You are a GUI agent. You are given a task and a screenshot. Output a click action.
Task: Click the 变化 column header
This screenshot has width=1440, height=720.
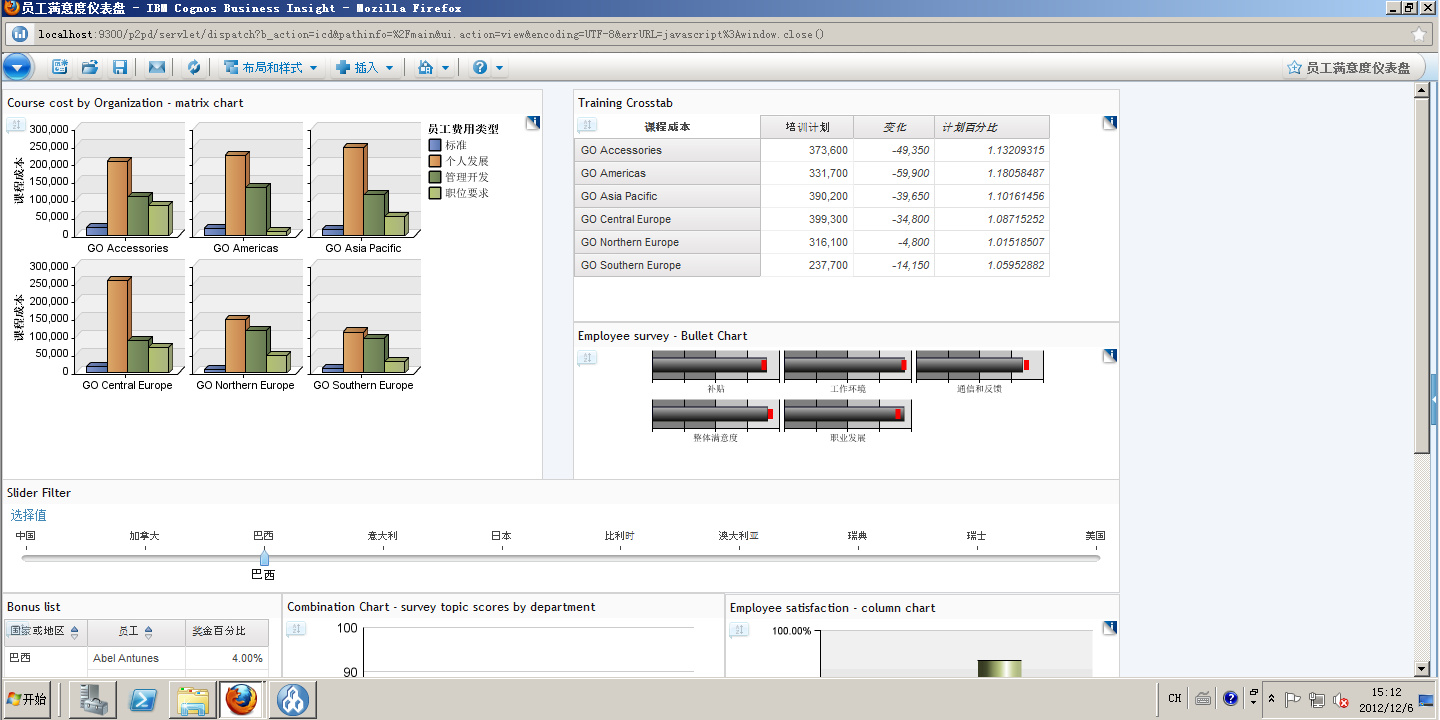894,128
